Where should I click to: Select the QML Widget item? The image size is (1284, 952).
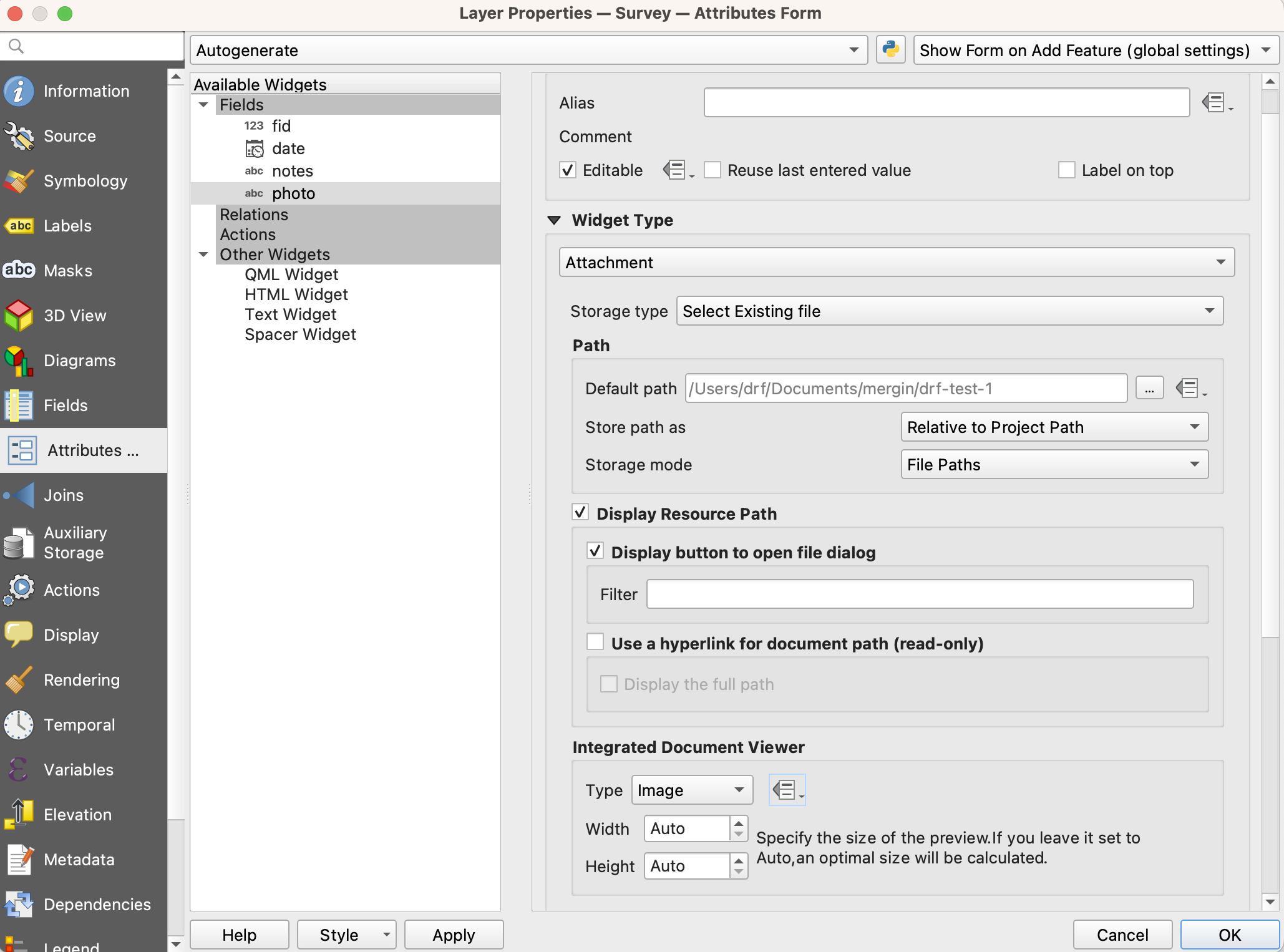[x=291, y=274]
